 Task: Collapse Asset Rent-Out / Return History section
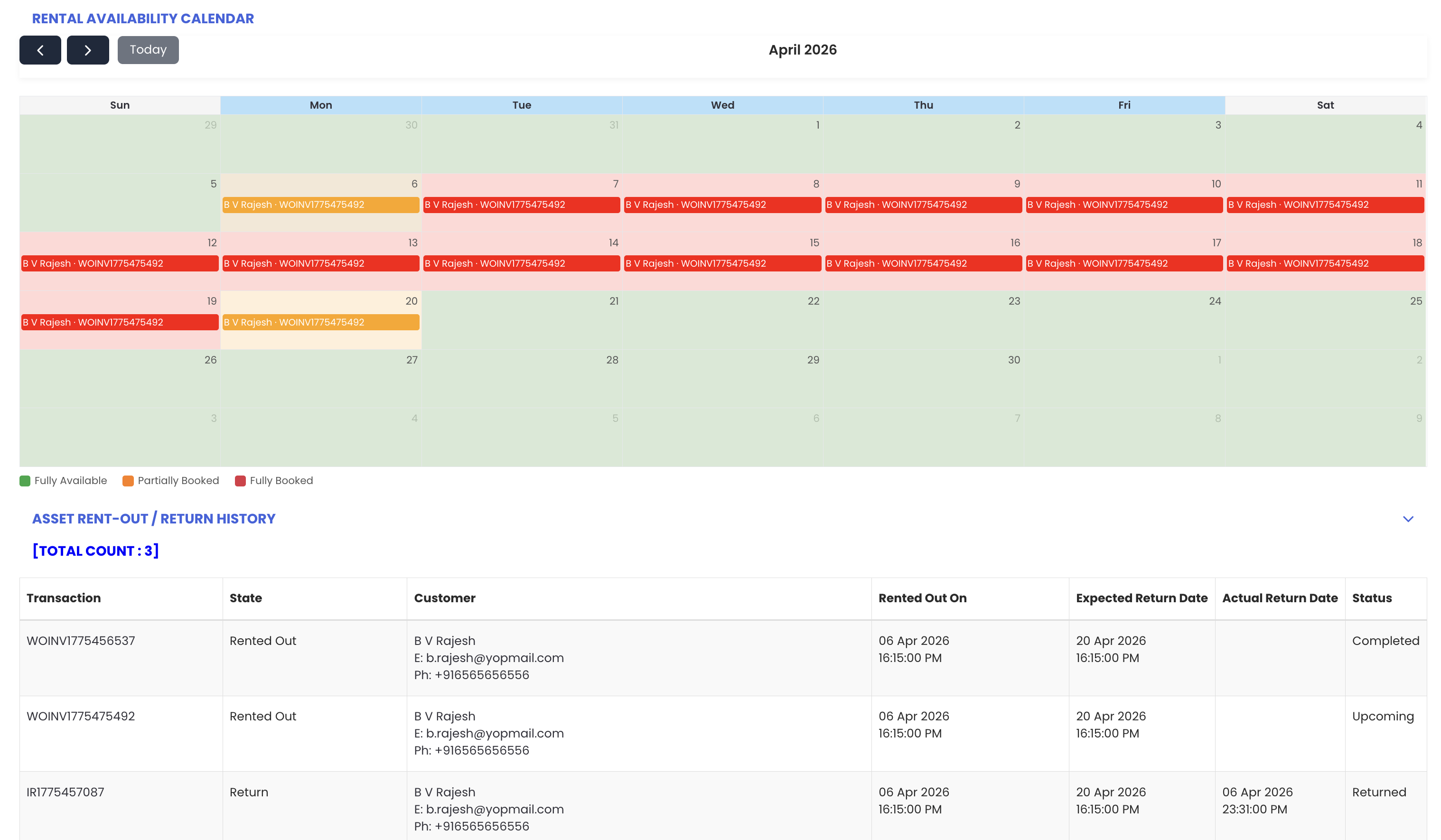1408,519
